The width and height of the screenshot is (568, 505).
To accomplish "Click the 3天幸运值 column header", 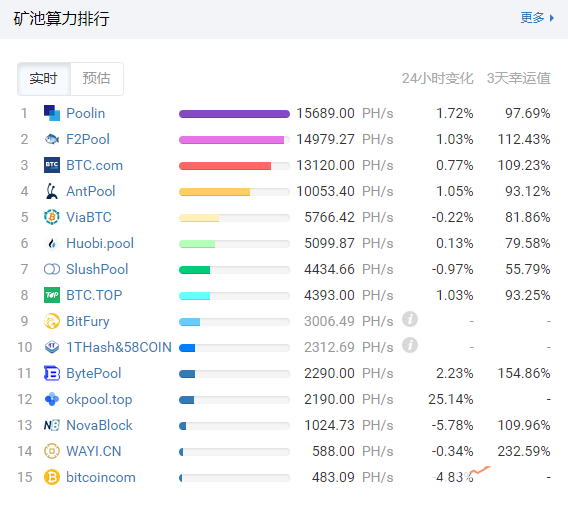I will (518, 78).
